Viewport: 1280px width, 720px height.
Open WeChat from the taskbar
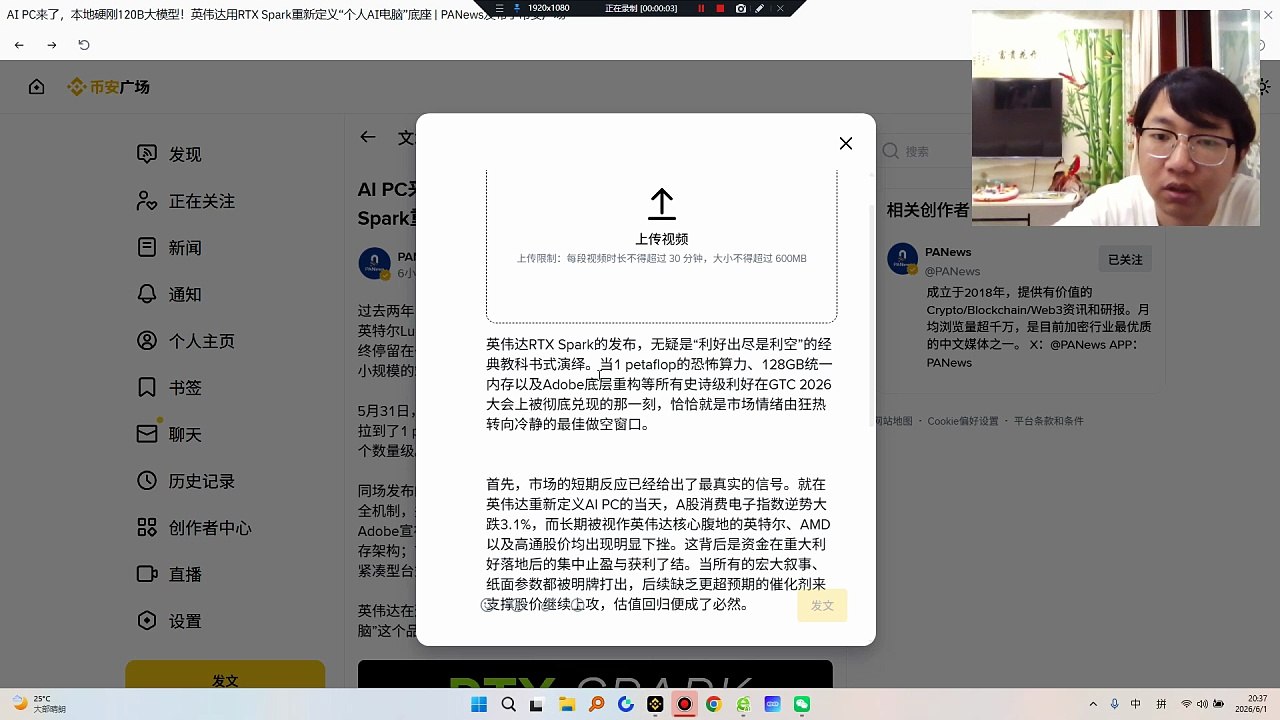click(801, 704)
